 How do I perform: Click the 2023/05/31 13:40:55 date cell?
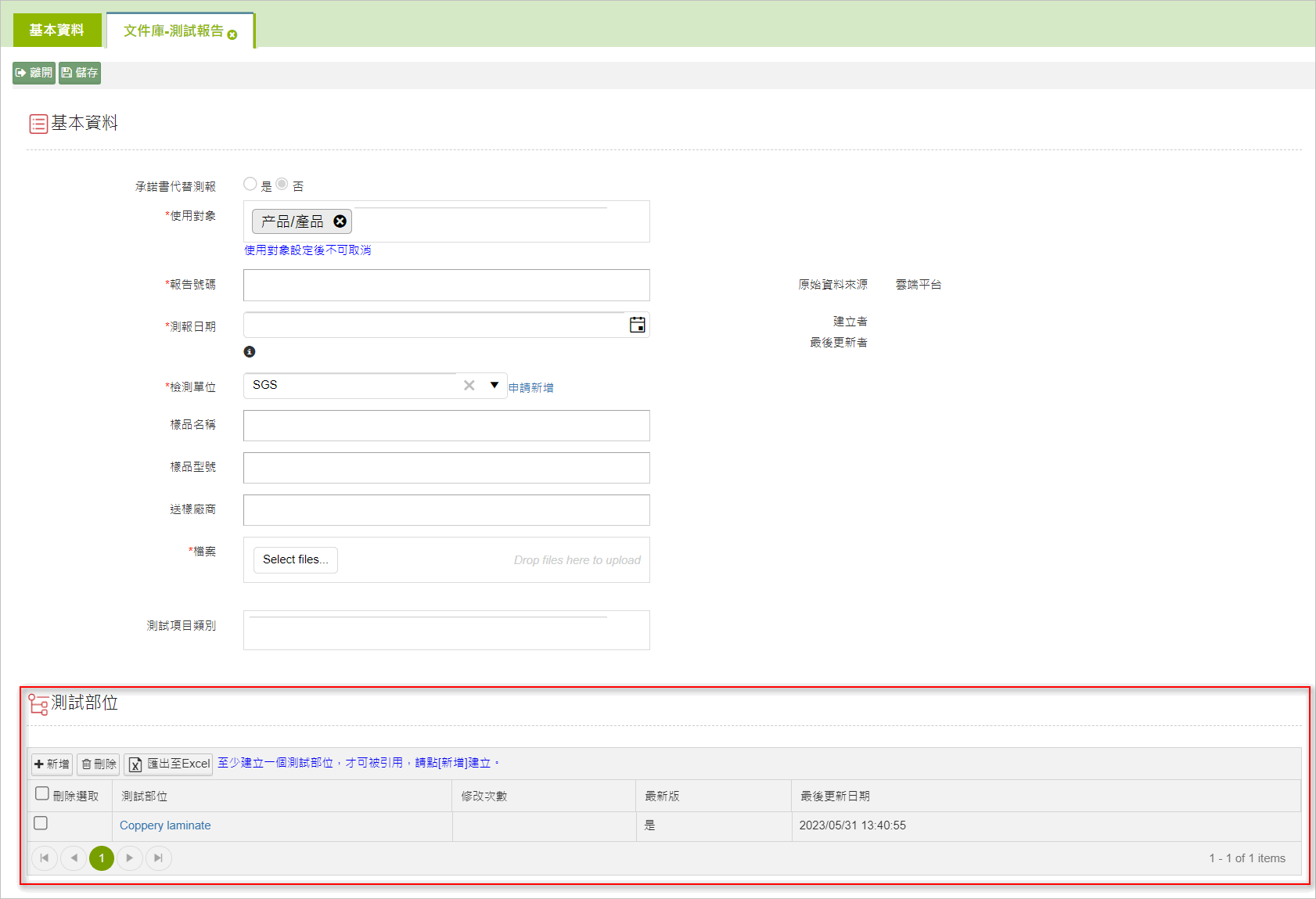[x=853, y=825]
